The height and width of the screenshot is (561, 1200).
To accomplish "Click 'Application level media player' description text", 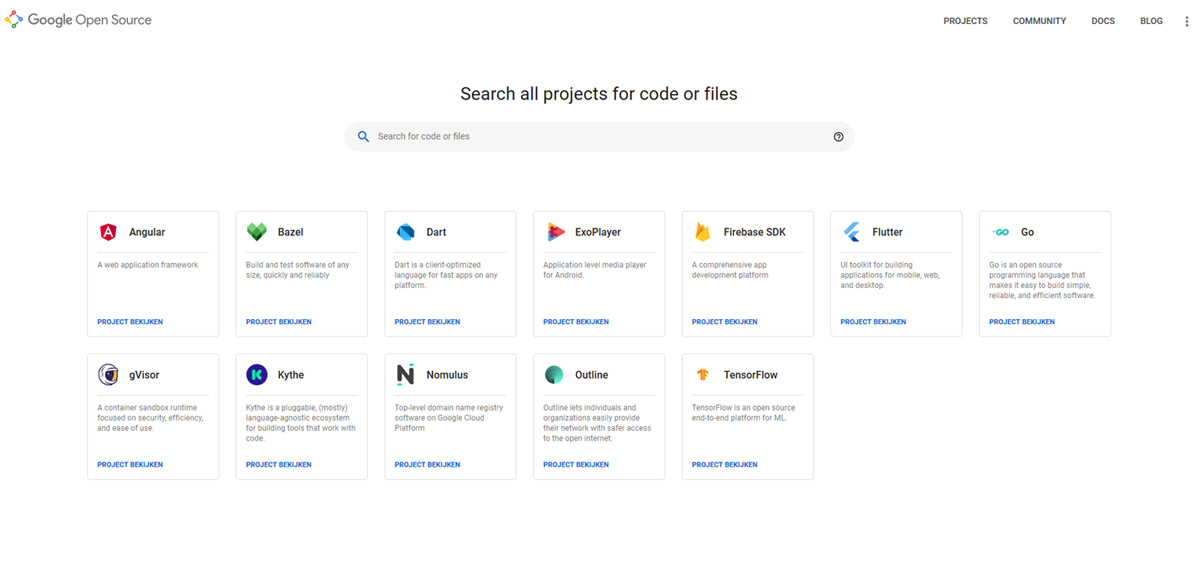I will pyautogui.click(x=595, y=270).
